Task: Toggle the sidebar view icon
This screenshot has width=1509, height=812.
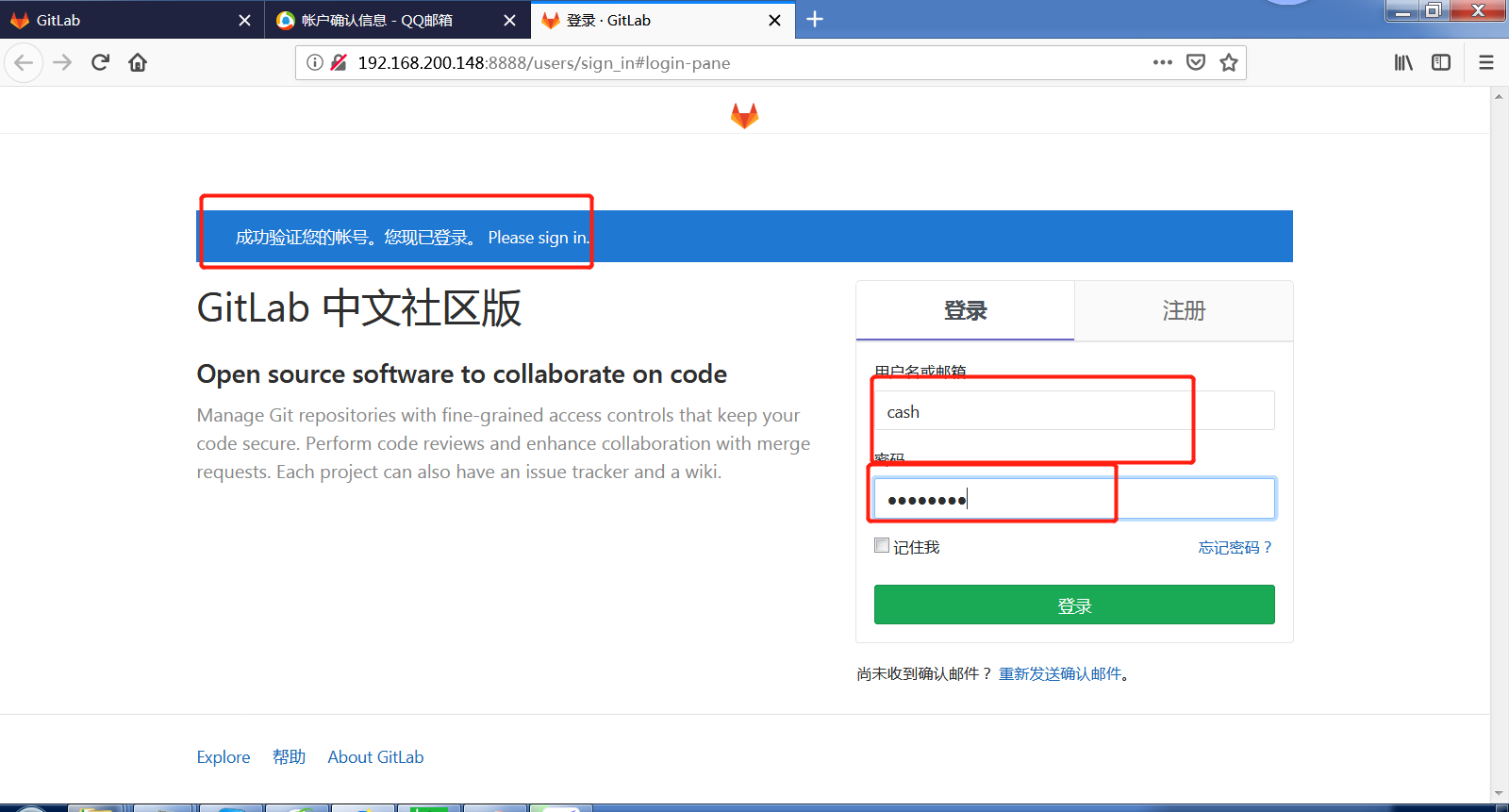Action: coord(1441,62)
